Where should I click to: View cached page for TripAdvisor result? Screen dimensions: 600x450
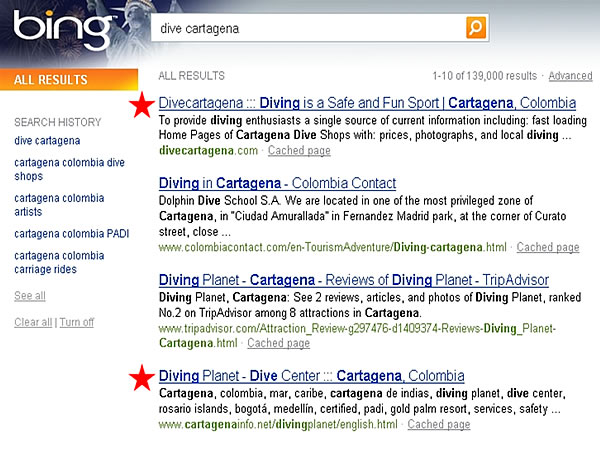tap(278, 343)
